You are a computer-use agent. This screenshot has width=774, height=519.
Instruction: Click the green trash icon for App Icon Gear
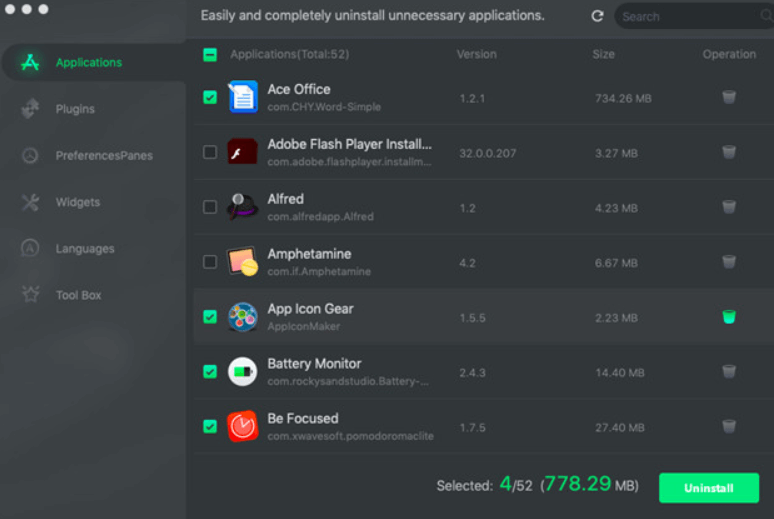[x=729, y=317]
